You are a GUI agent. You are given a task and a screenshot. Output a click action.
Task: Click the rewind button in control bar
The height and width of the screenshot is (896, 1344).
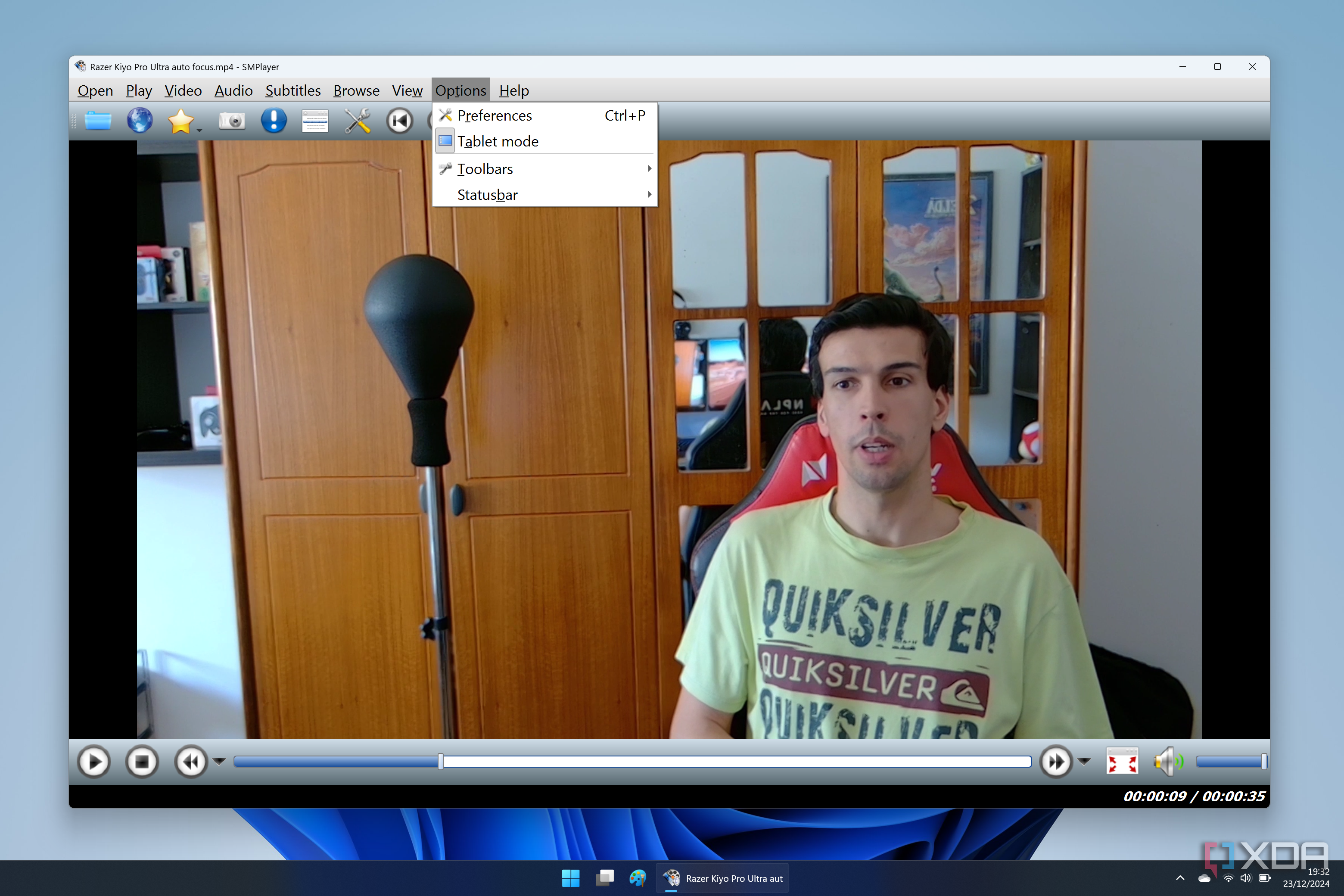pyautogui.click(x=191, y=761)
